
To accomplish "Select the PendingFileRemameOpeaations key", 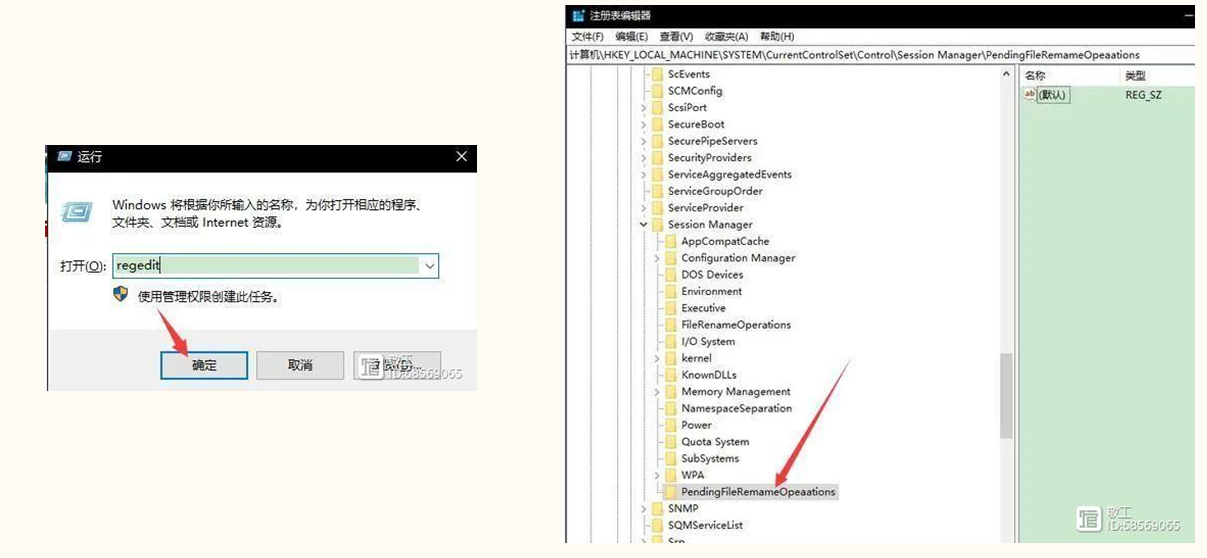I will (757, 492).
